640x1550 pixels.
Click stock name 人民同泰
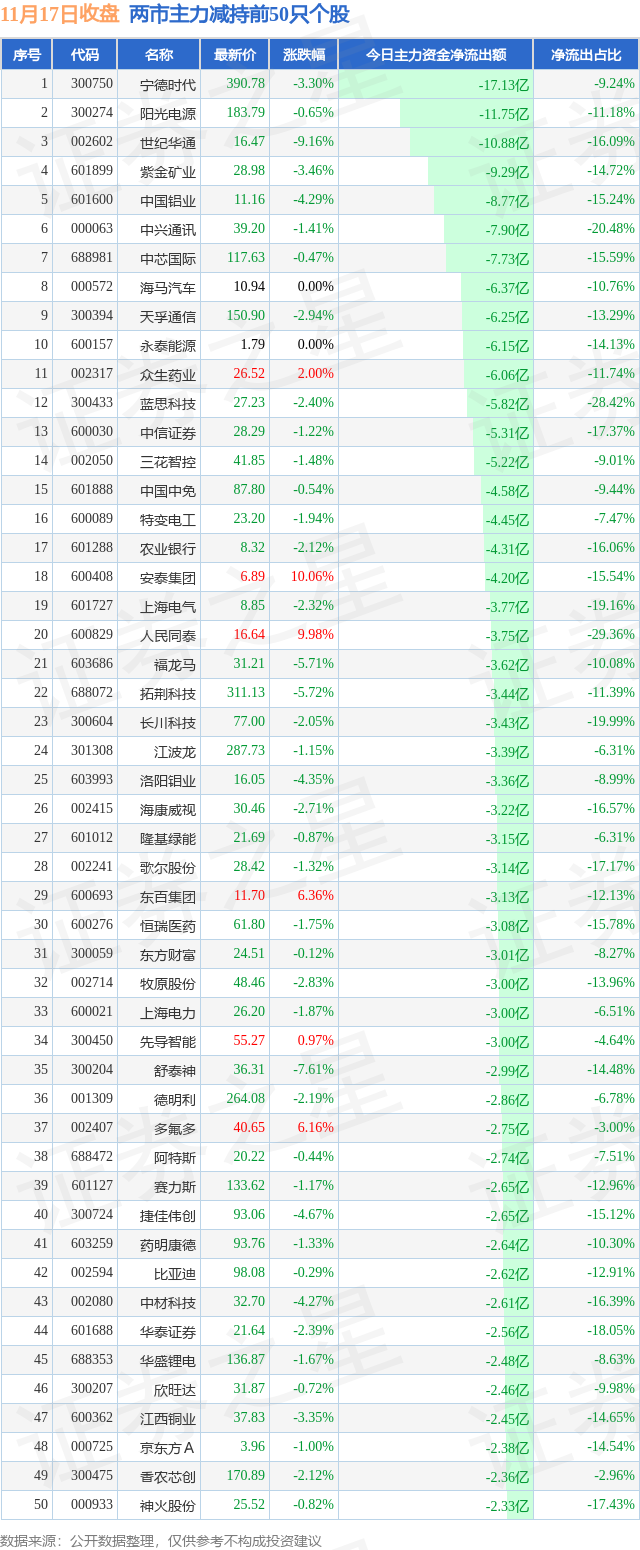[x=168, y=635]
